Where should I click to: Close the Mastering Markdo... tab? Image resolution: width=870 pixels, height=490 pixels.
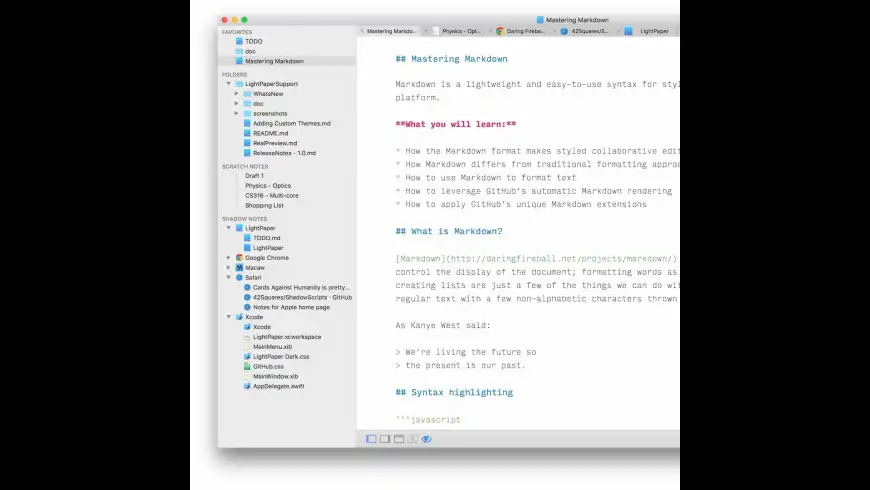362,31
